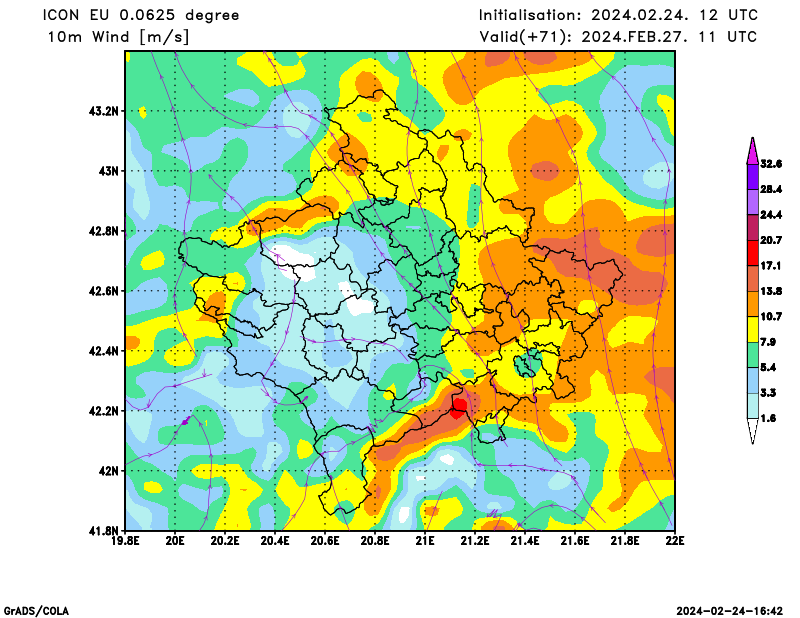
Task: Click the 28.4 colorbar label
Action: pyautogui.click(x=770, y=190)
